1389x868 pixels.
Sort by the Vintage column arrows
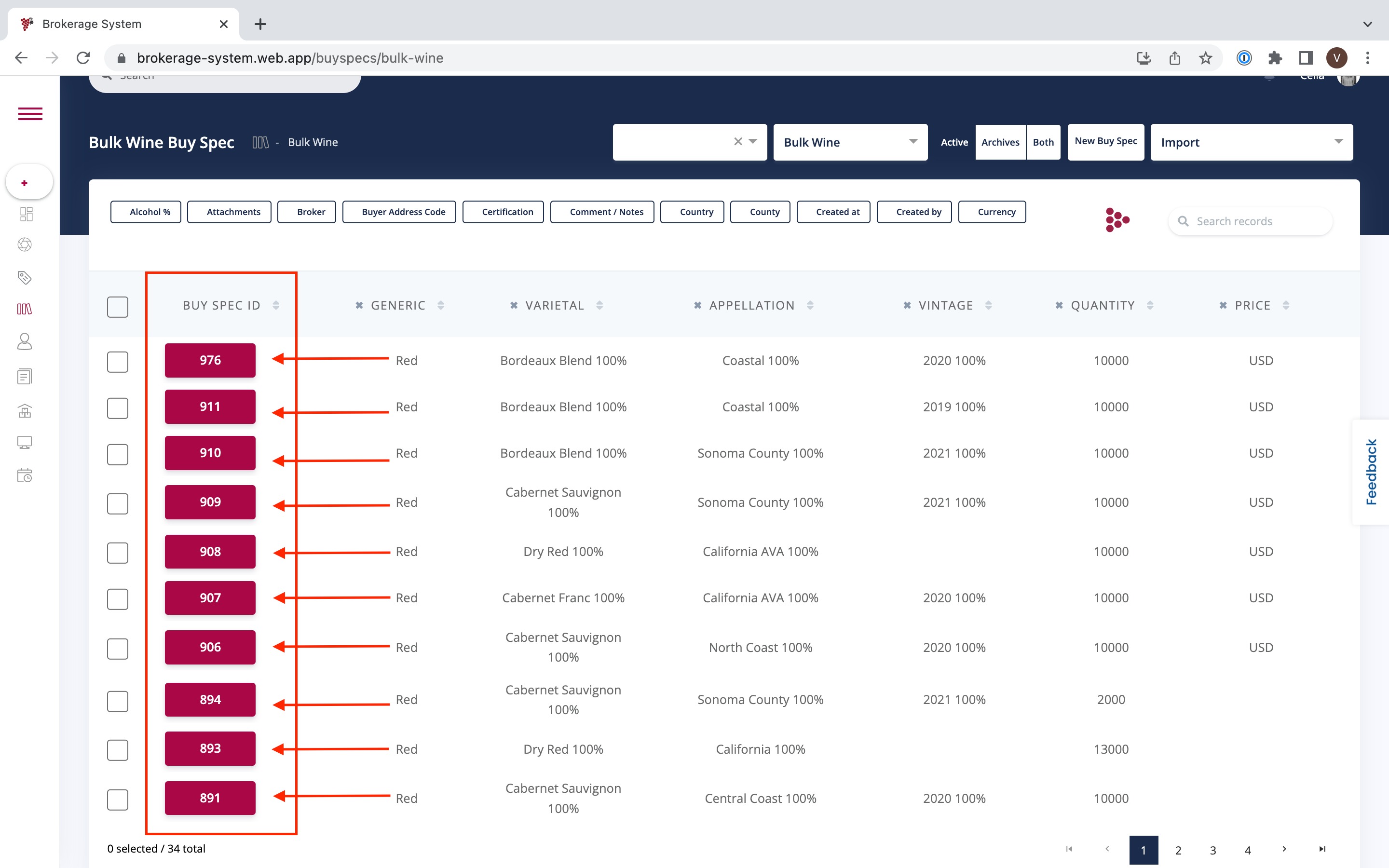988,305
